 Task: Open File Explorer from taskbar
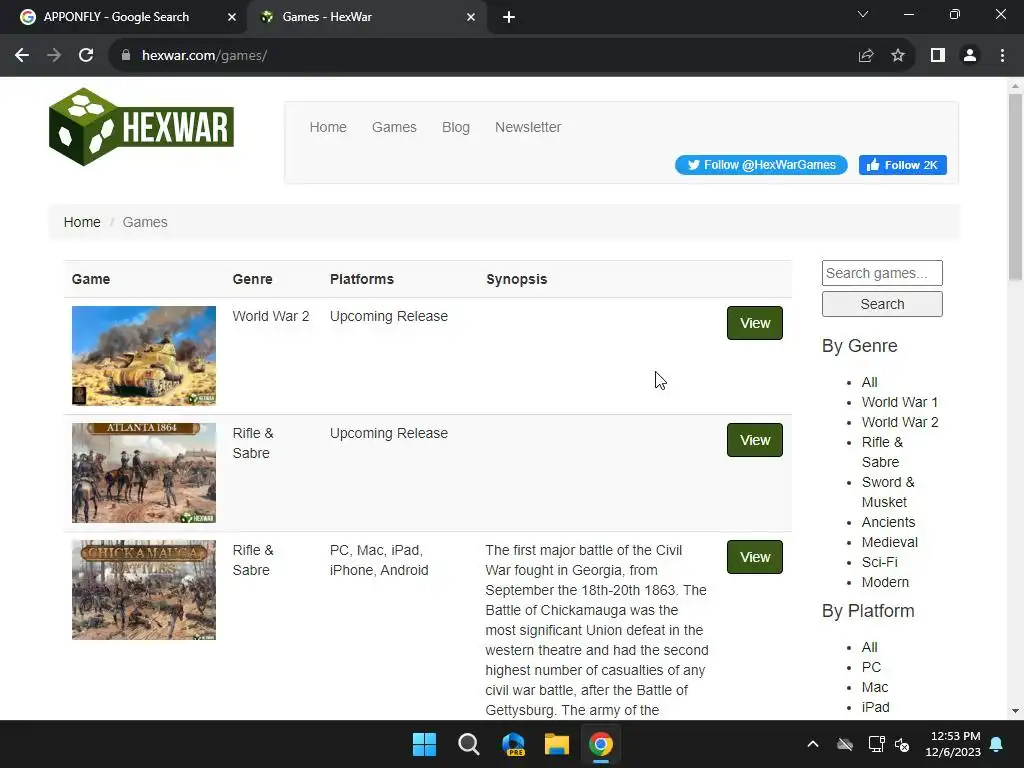click(x=557, y=744)
